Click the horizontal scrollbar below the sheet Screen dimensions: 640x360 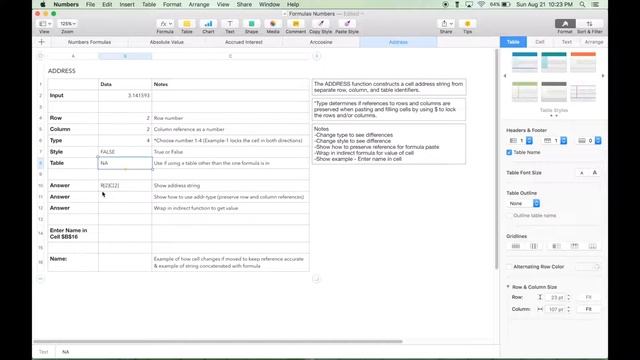(218, 341)
